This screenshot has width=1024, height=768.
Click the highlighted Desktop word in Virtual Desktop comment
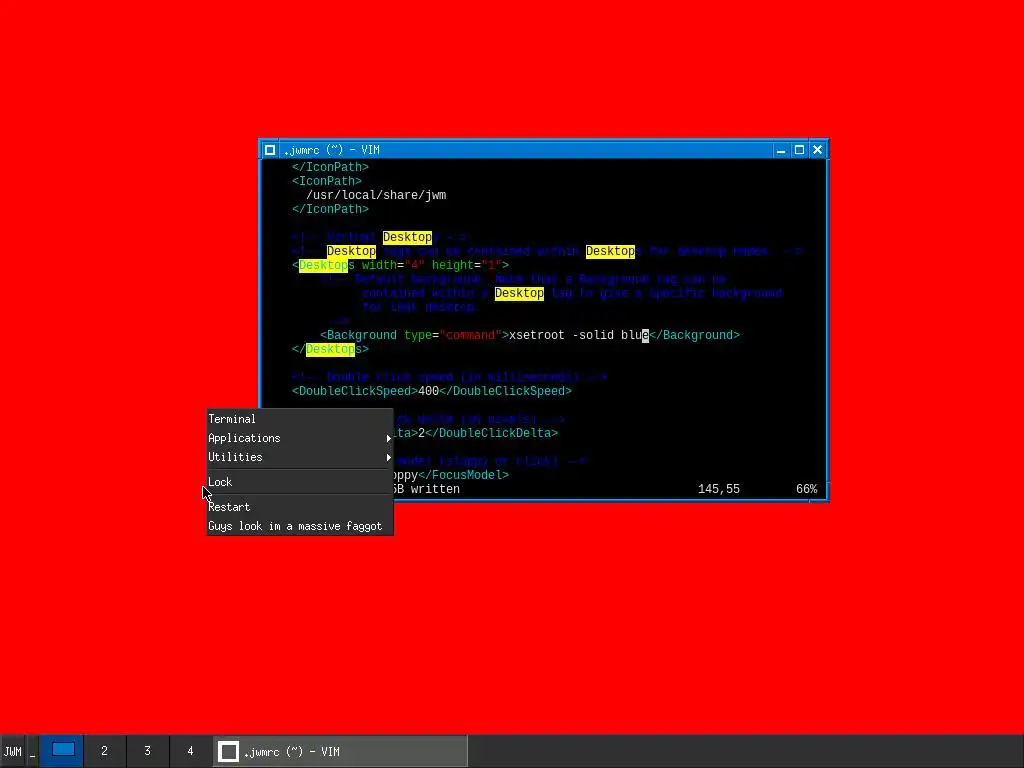point(407,237)
